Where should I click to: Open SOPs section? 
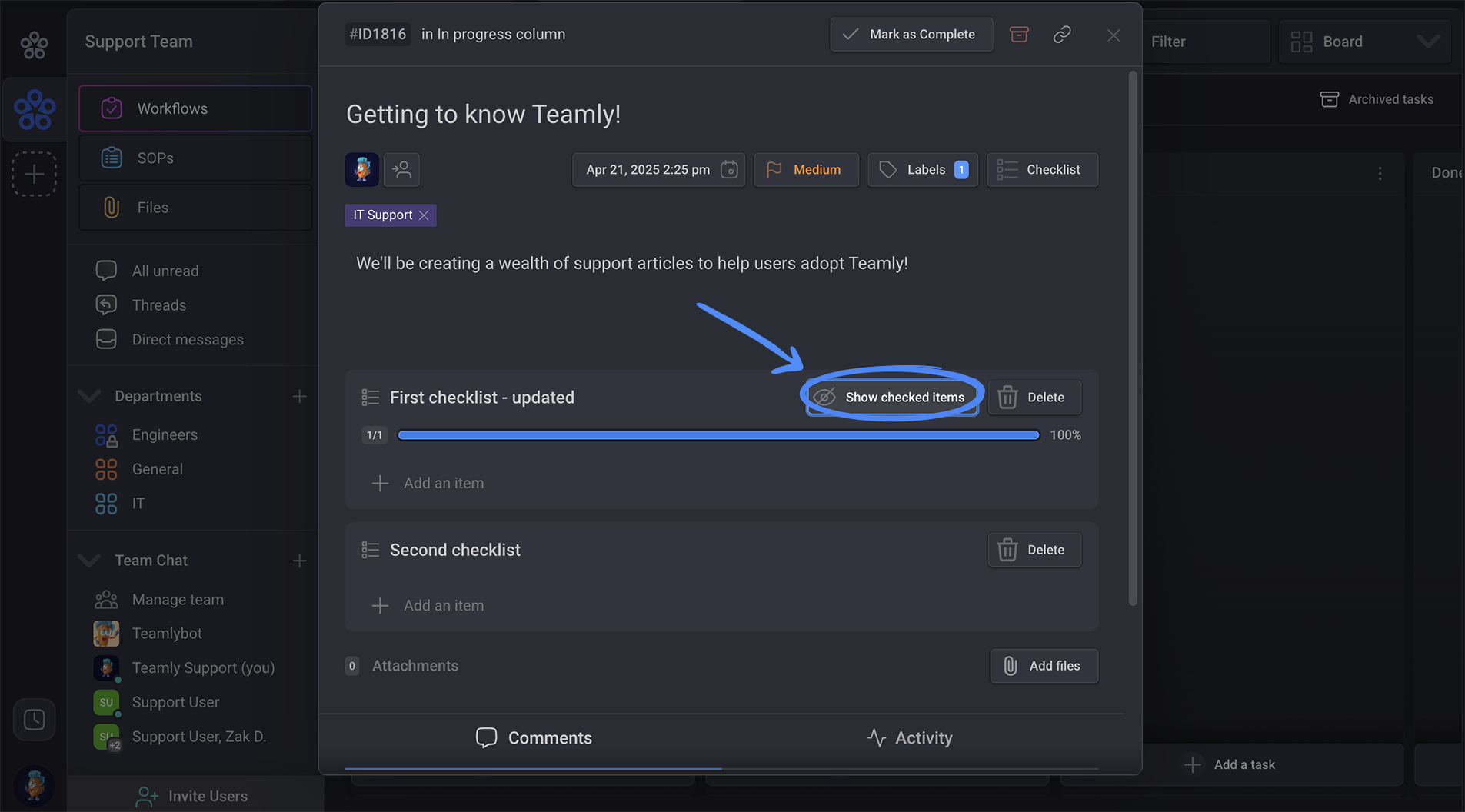click(195, 158)
